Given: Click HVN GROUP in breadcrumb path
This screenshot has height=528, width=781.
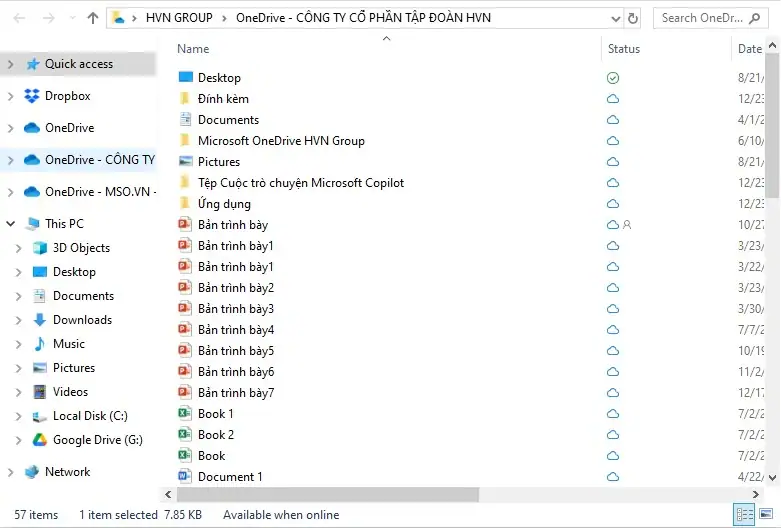Looking at the screenshot, I should point(178,18).
